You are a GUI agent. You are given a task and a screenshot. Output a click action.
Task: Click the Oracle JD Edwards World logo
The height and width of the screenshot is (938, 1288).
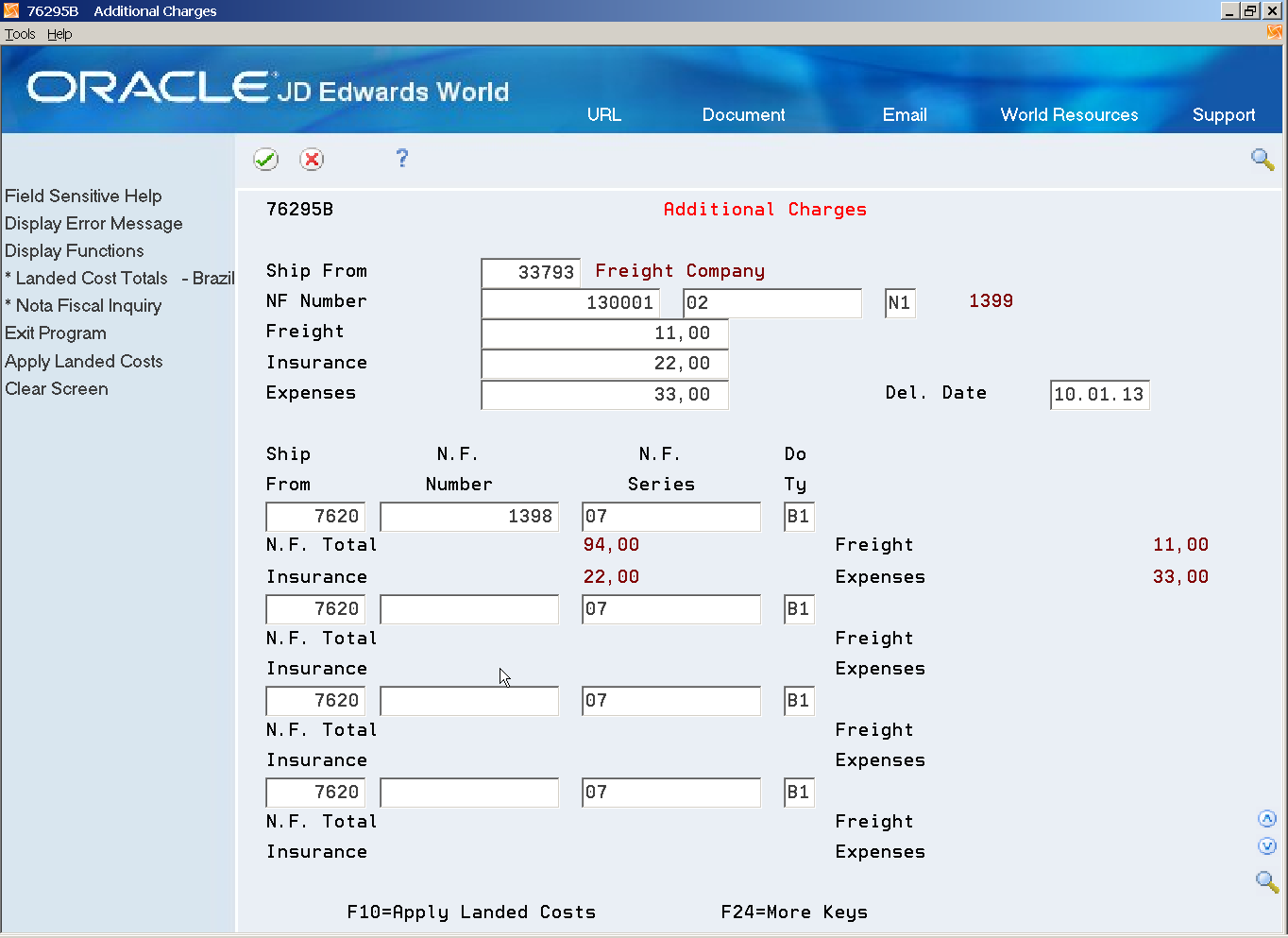pos(268,88)
